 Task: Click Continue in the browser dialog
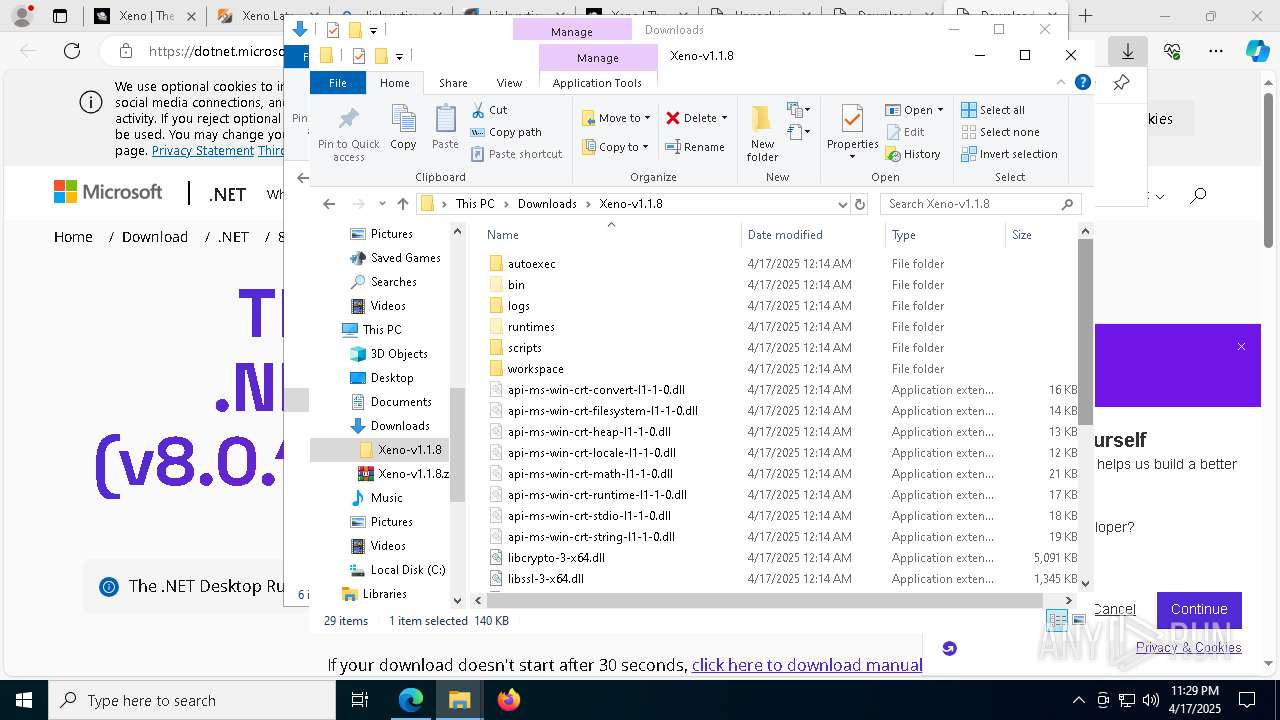pyautogui.click(x=1199, y=609)
